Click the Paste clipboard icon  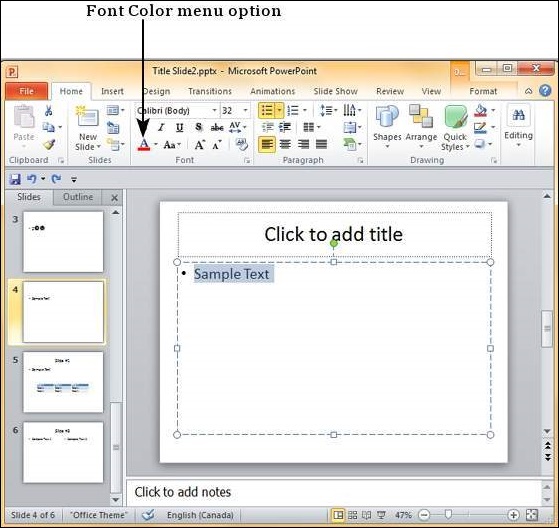(x=24, y=117)
